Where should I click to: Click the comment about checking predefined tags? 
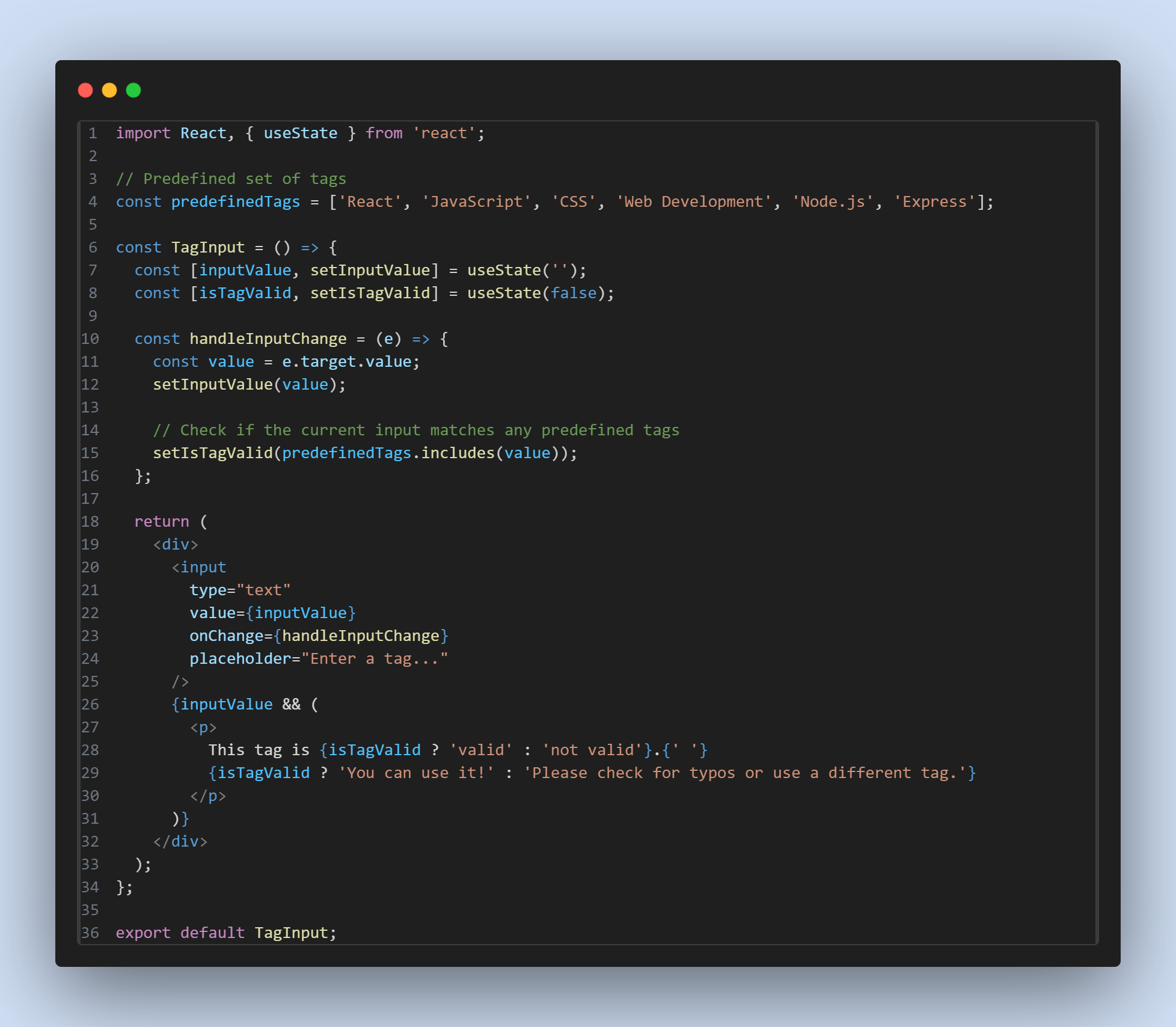coord(416,431)
